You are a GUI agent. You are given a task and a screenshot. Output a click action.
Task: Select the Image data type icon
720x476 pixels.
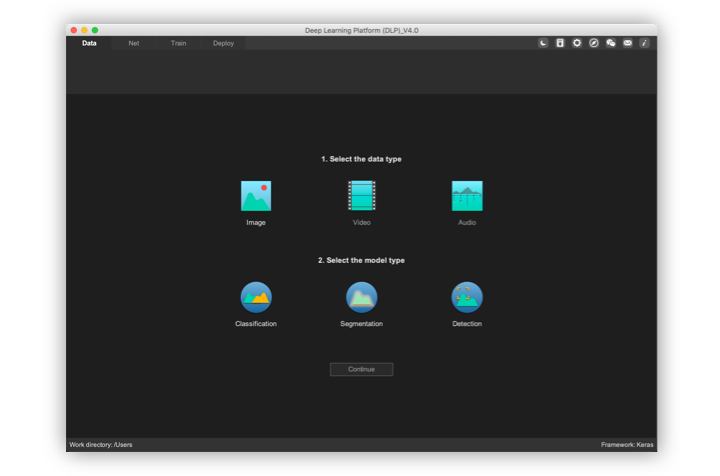click(x=256, y=196)
